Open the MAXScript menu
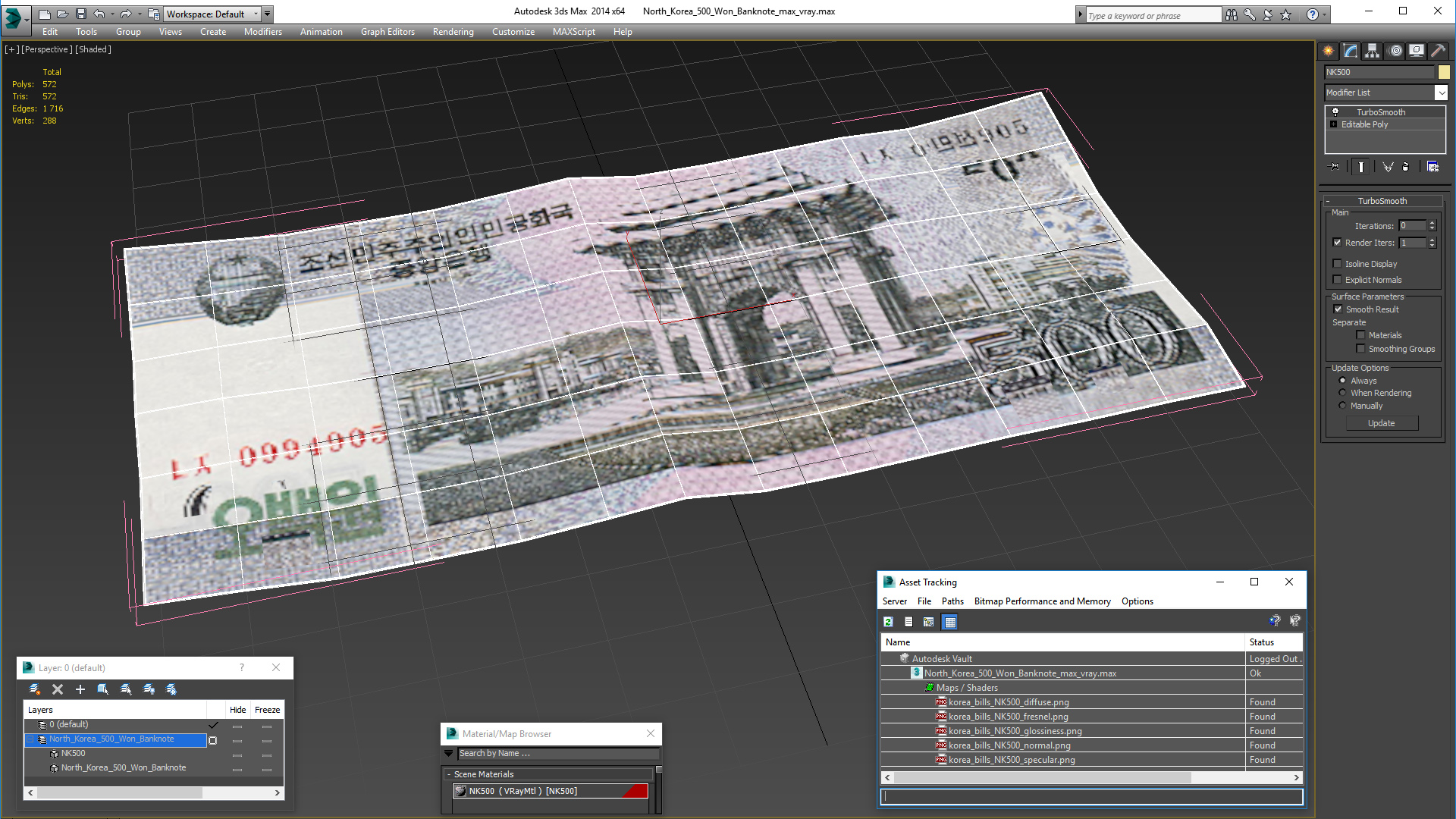This screenshot has width=1456, height=819. click(573, 32)
